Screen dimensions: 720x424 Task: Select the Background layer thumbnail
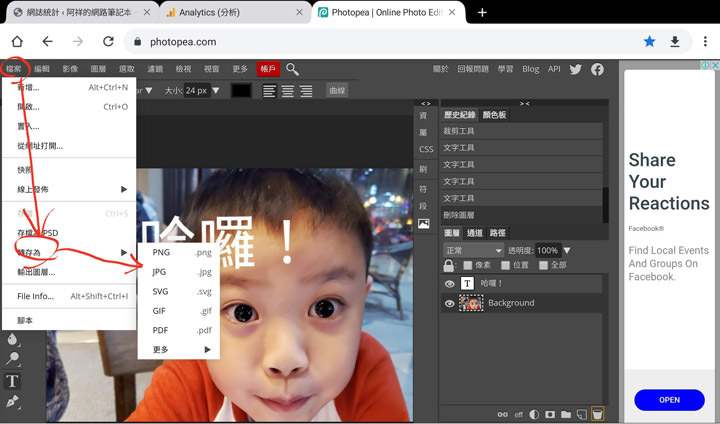point(471,303)
